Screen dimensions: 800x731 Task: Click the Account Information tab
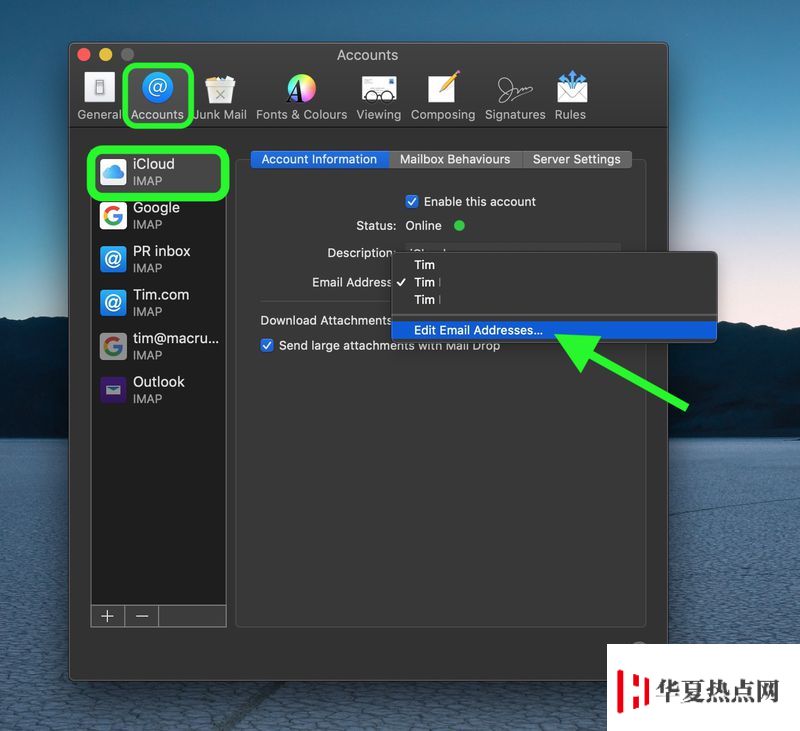tap(319, 159)
